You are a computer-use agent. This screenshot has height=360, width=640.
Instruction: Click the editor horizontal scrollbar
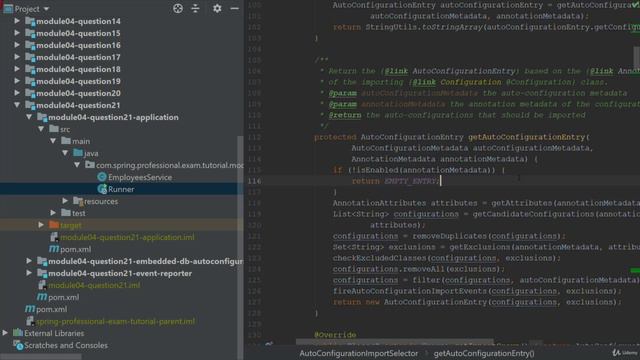pos(394,341)
